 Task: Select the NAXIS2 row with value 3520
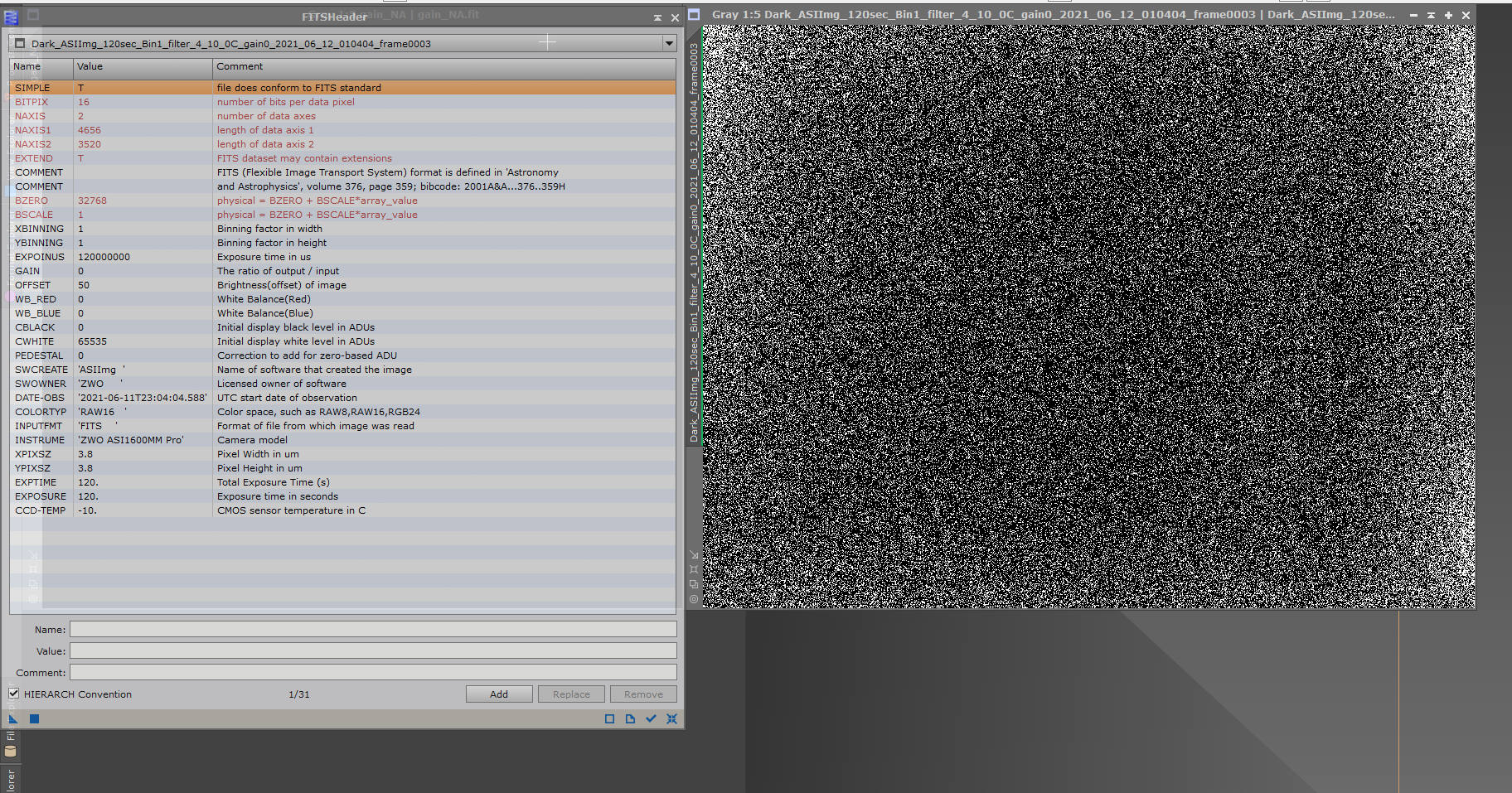click(342, 144)
